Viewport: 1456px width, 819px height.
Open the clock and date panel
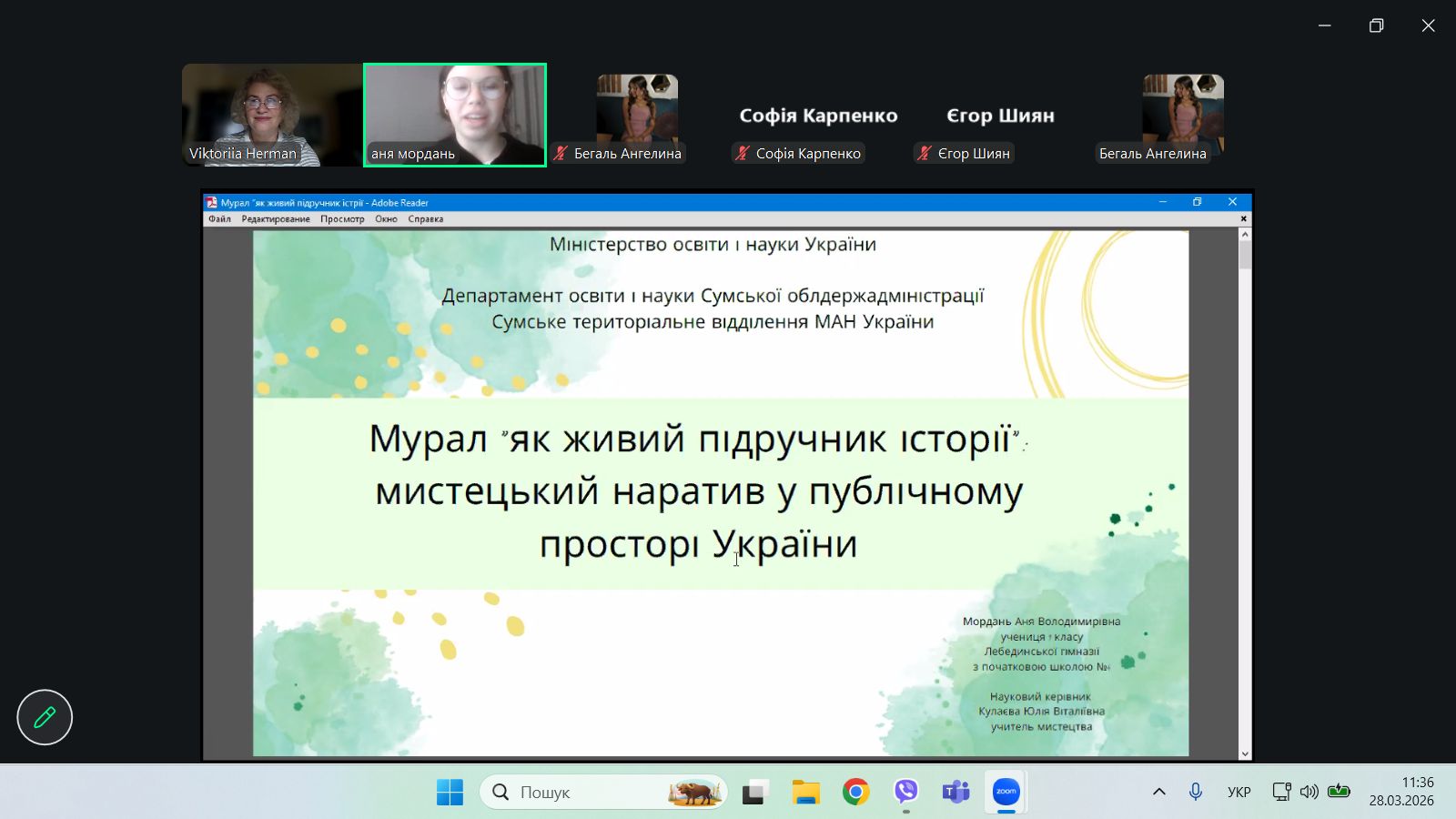[x=1401, y=792]
